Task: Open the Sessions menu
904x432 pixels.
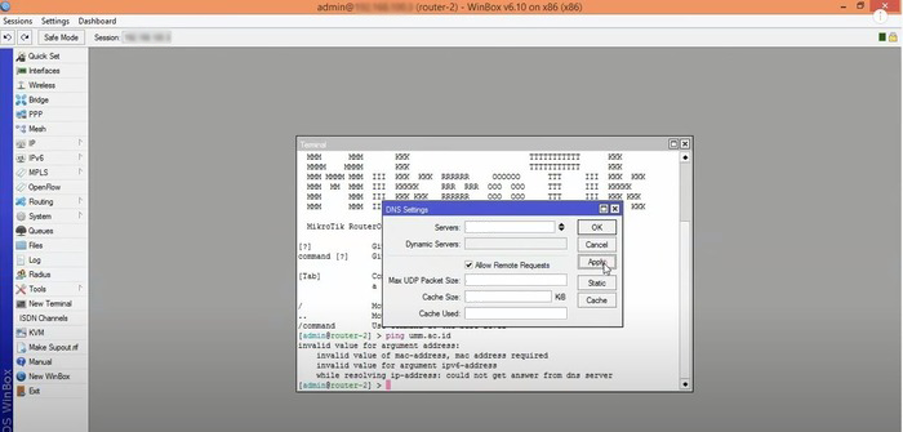Action: (x=17, y=21)
